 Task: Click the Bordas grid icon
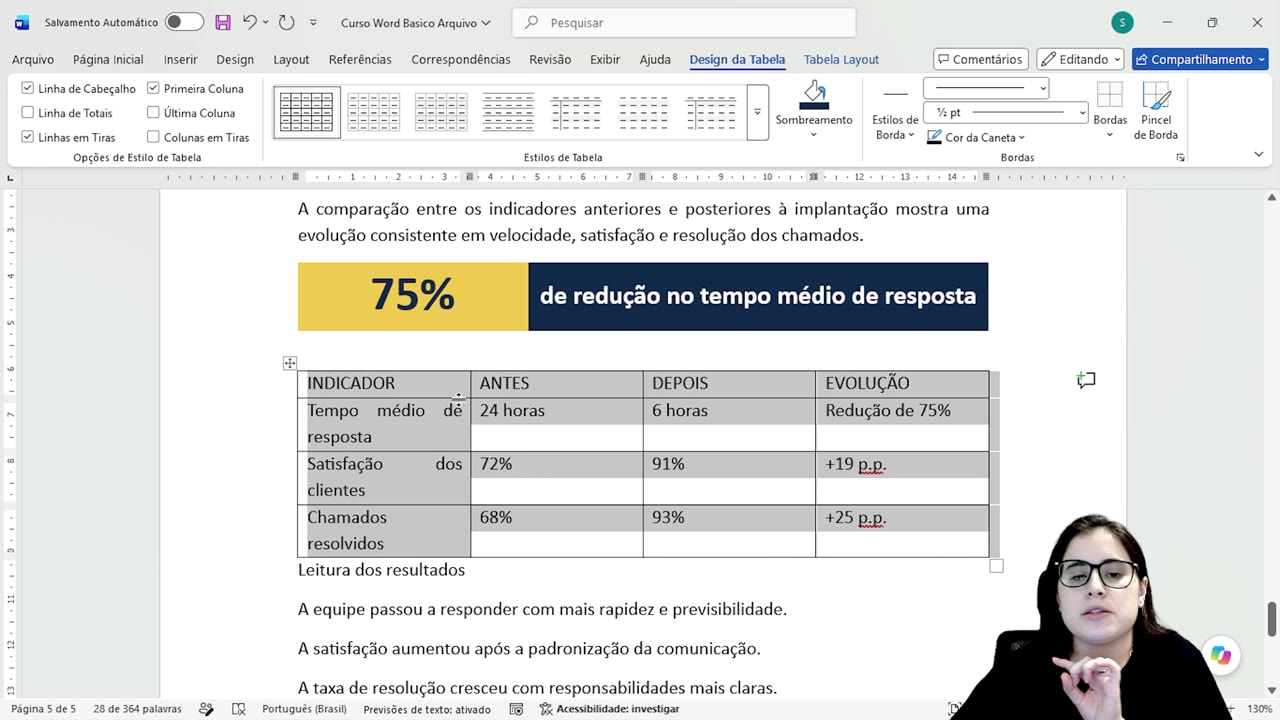click(x=1109, y=96)
